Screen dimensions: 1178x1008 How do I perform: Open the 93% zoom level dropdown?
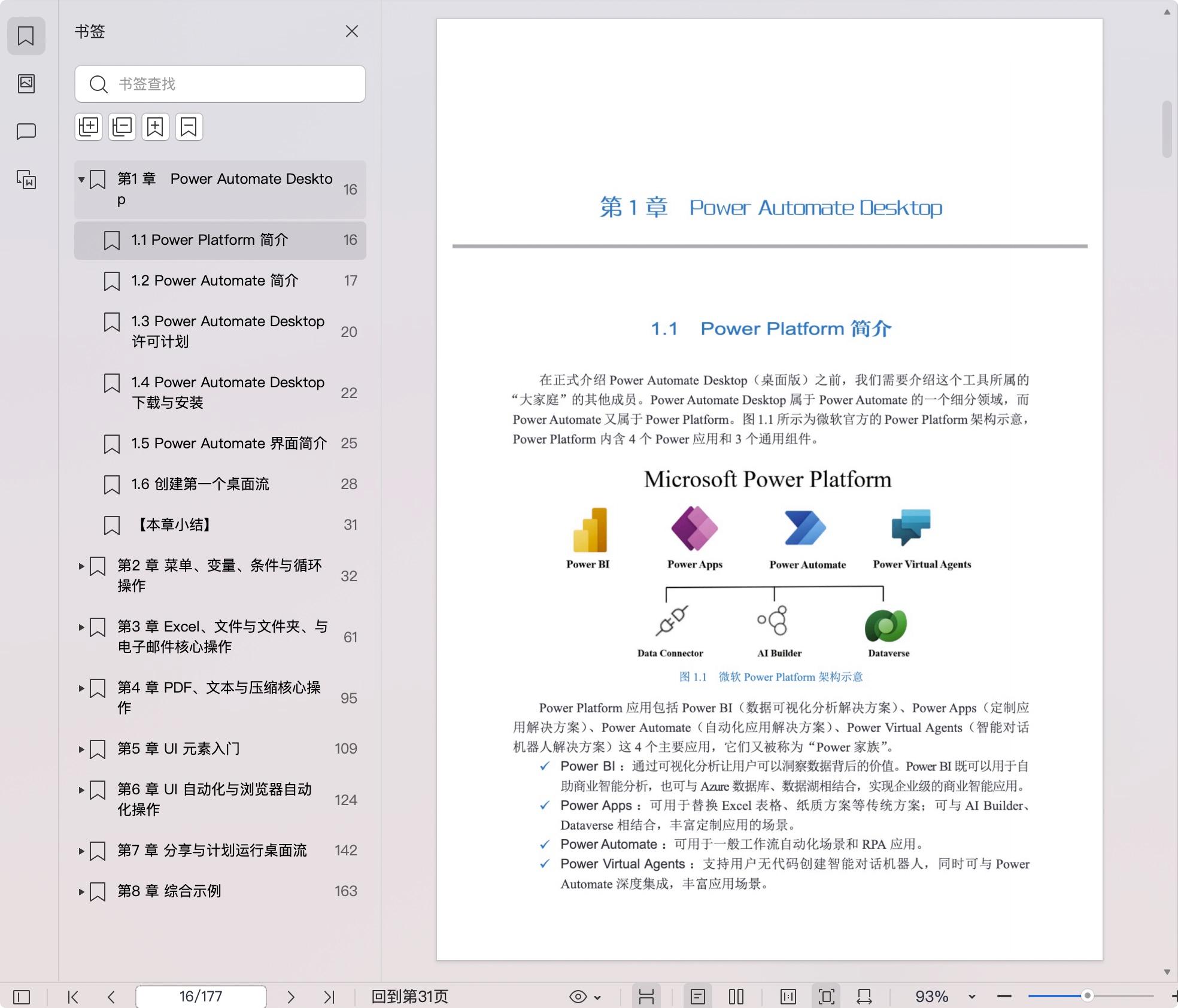[x=972, y=997]
